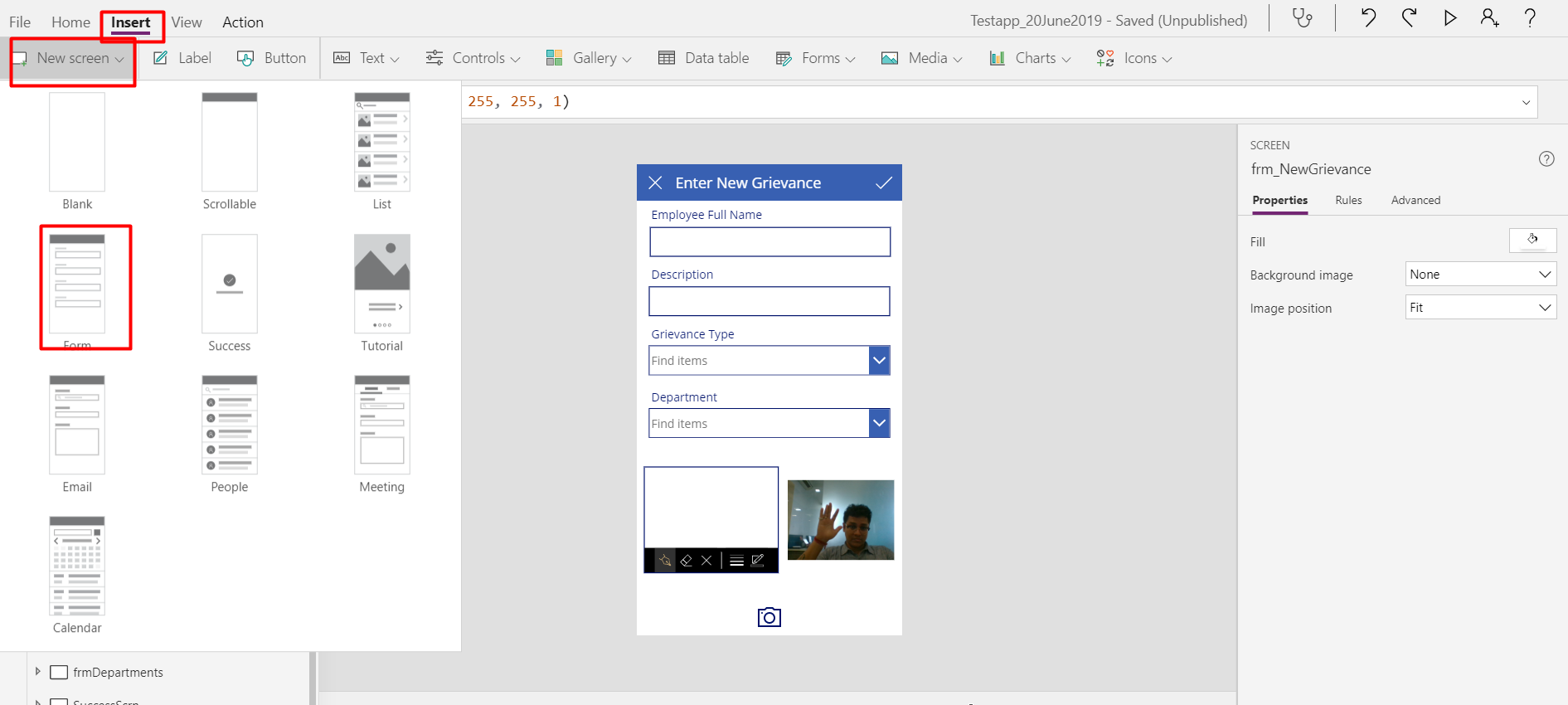Switch to the View menu tab
The image size is (1568, 705).
[187, 22]
